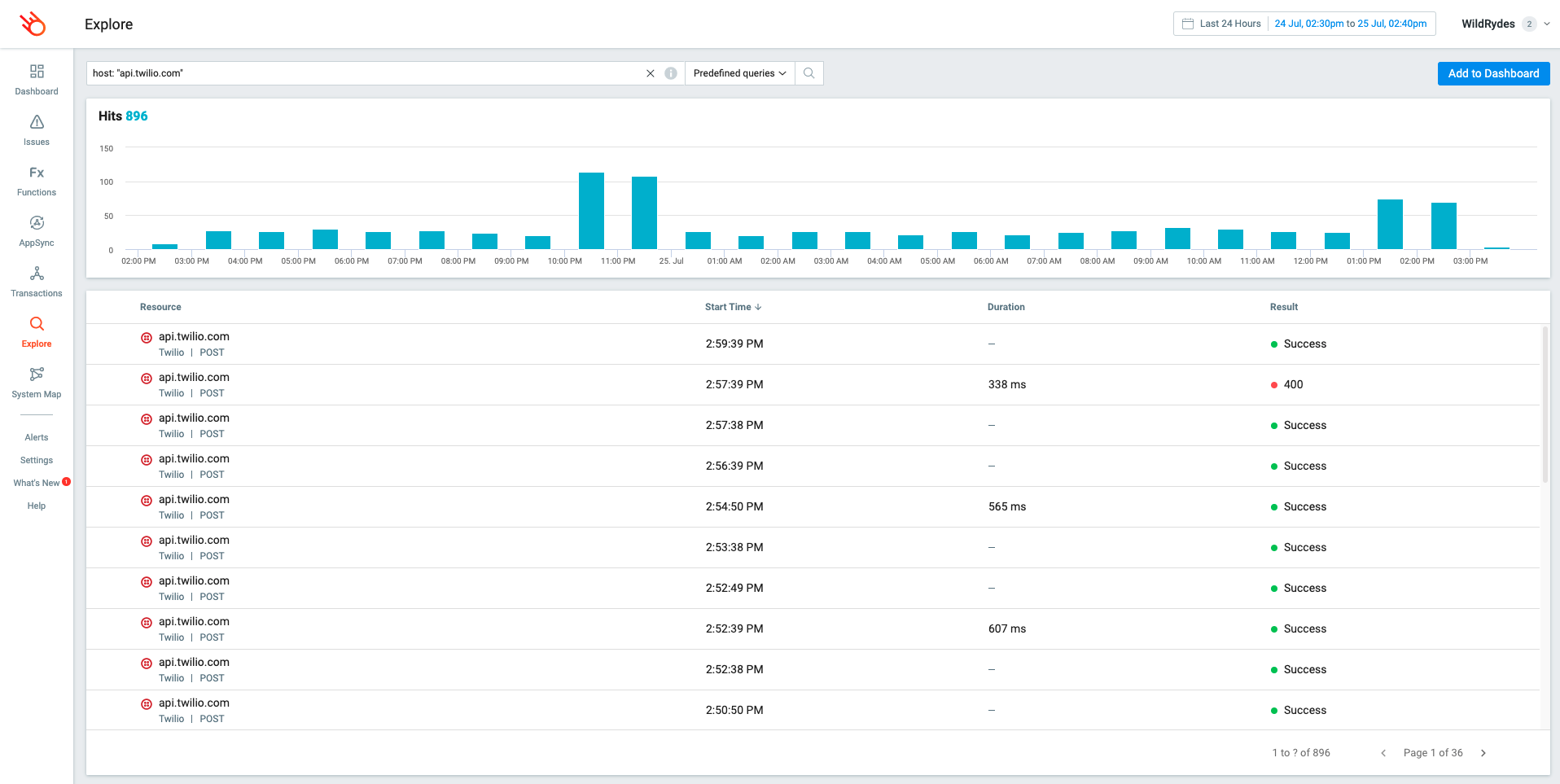The width and height of the screenshot is (1560, 784).
Task: Open the Functions page
Action: 37,181
